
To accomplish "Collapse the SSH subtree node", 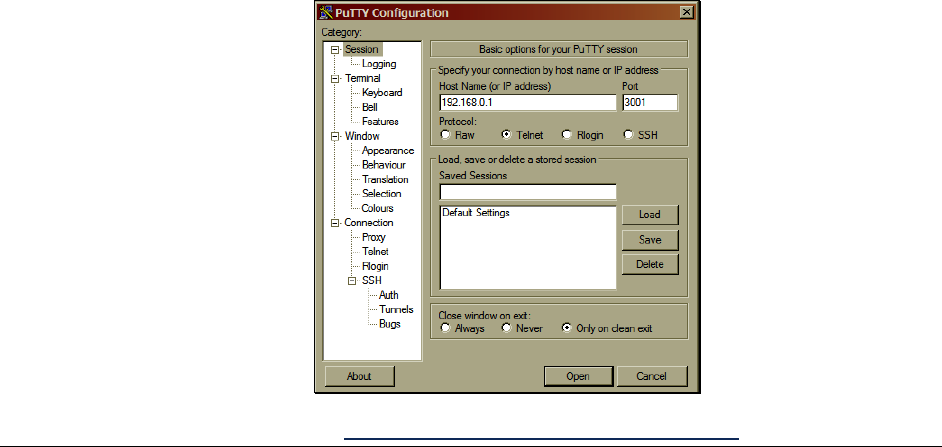I will point(353,281).
